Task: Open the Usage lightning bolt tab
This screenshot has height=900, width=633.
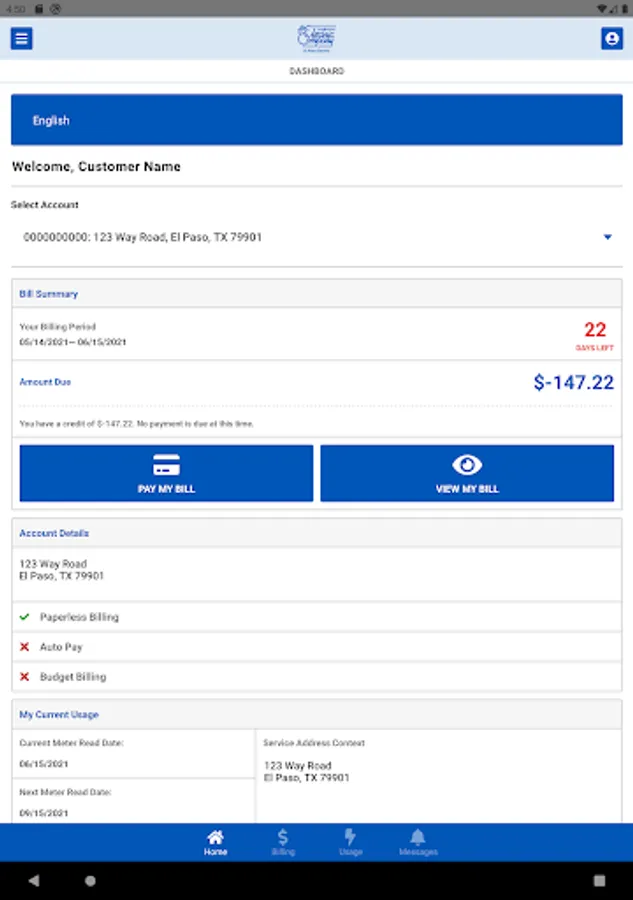Action: (350, 843)
